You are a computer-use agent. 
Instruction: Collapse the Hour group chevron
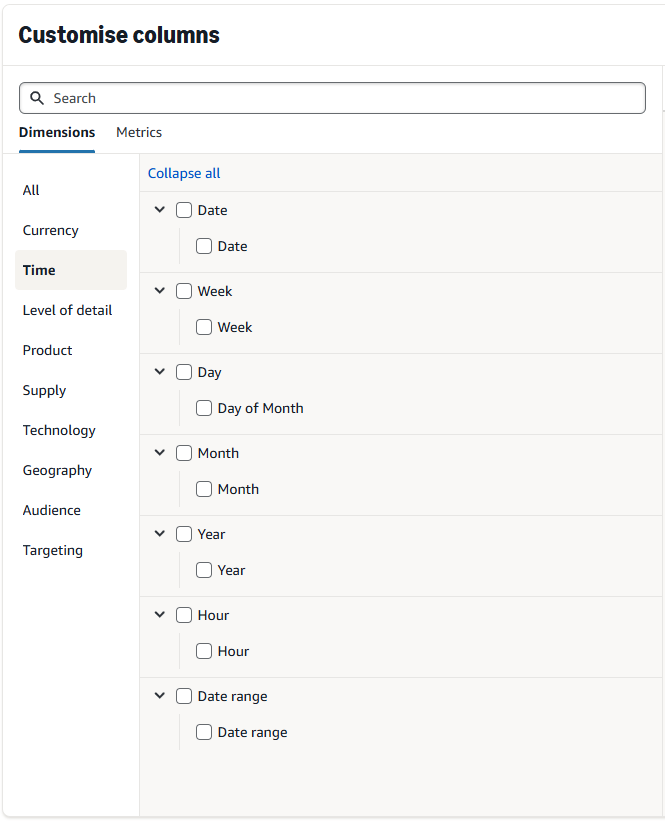[x=160, y=615]
